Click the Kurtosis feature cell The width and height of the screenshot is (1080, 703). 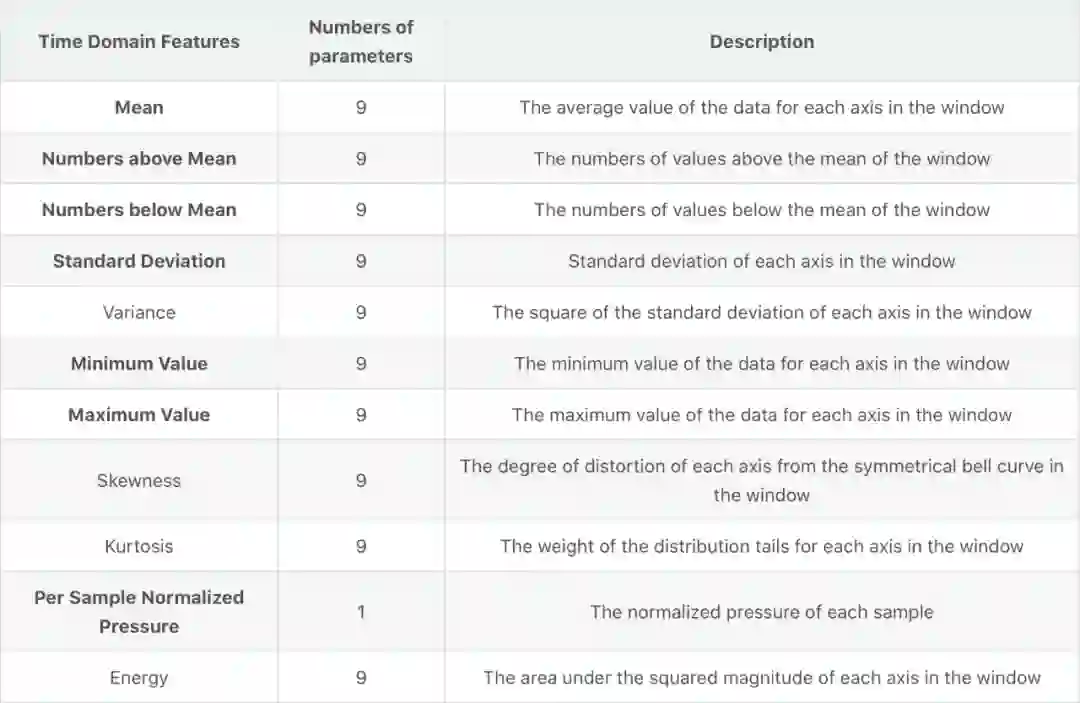click(x=139, y=546)
